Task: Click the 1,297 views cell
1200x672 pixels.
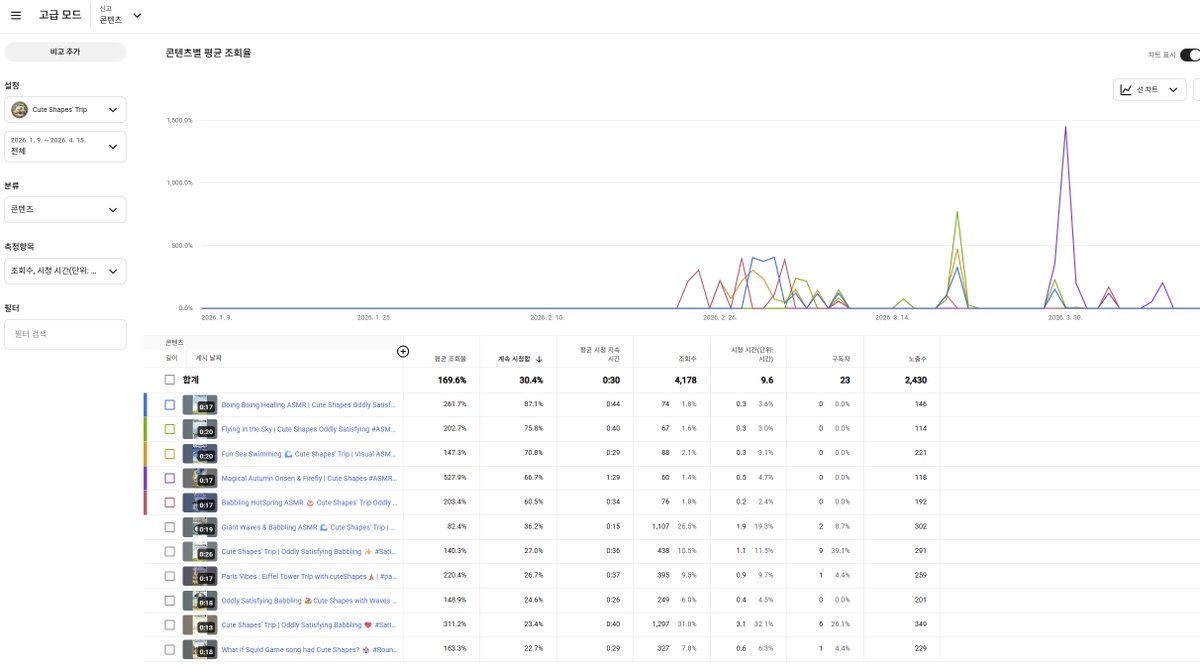Action: pyautogui.click(x=659, y=625)
